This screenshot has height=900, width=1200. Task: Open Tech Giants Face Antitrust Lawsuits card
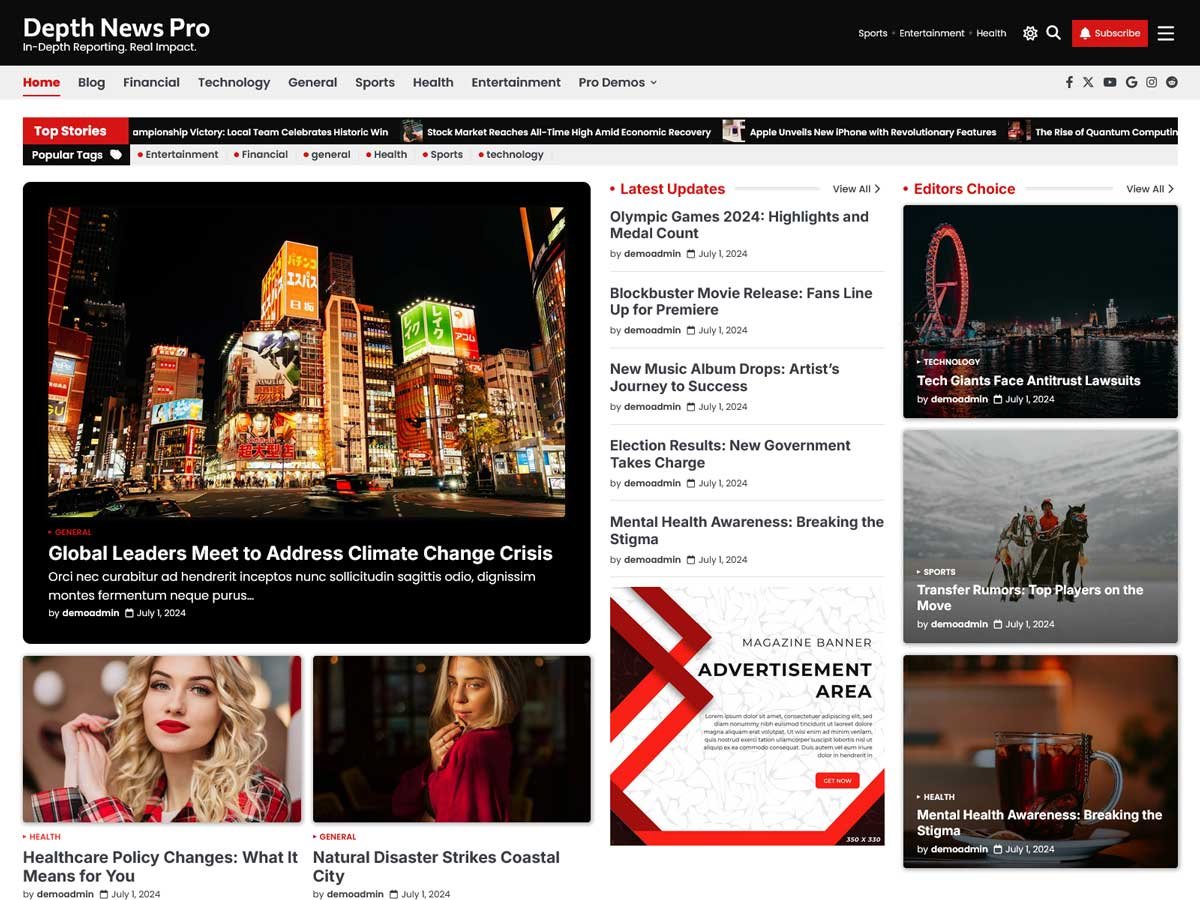1028,381
